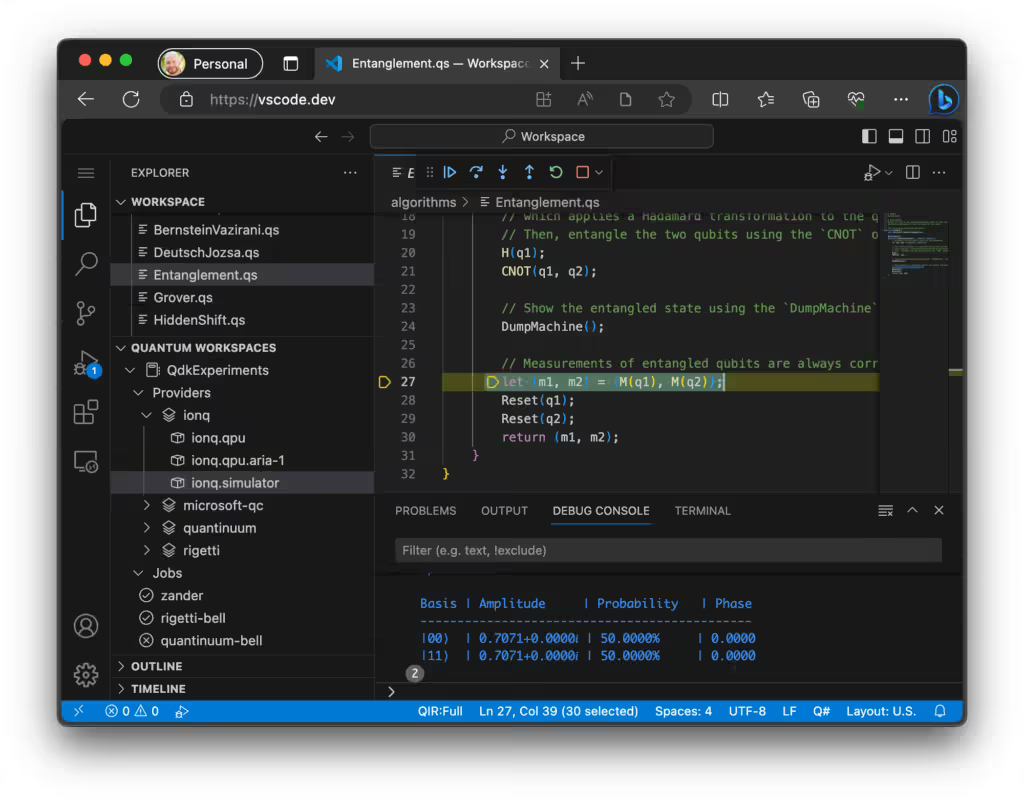Select the ionq.simulator target
Viewport: 1024px width, 802px height.
coord(243,483)
